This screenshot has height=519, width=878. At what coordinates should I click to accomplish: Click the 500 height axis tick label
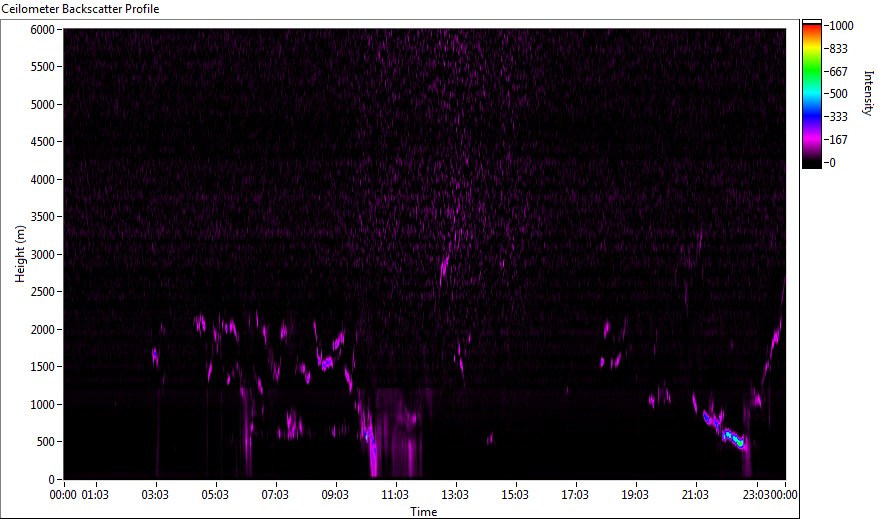coord(45,442)
